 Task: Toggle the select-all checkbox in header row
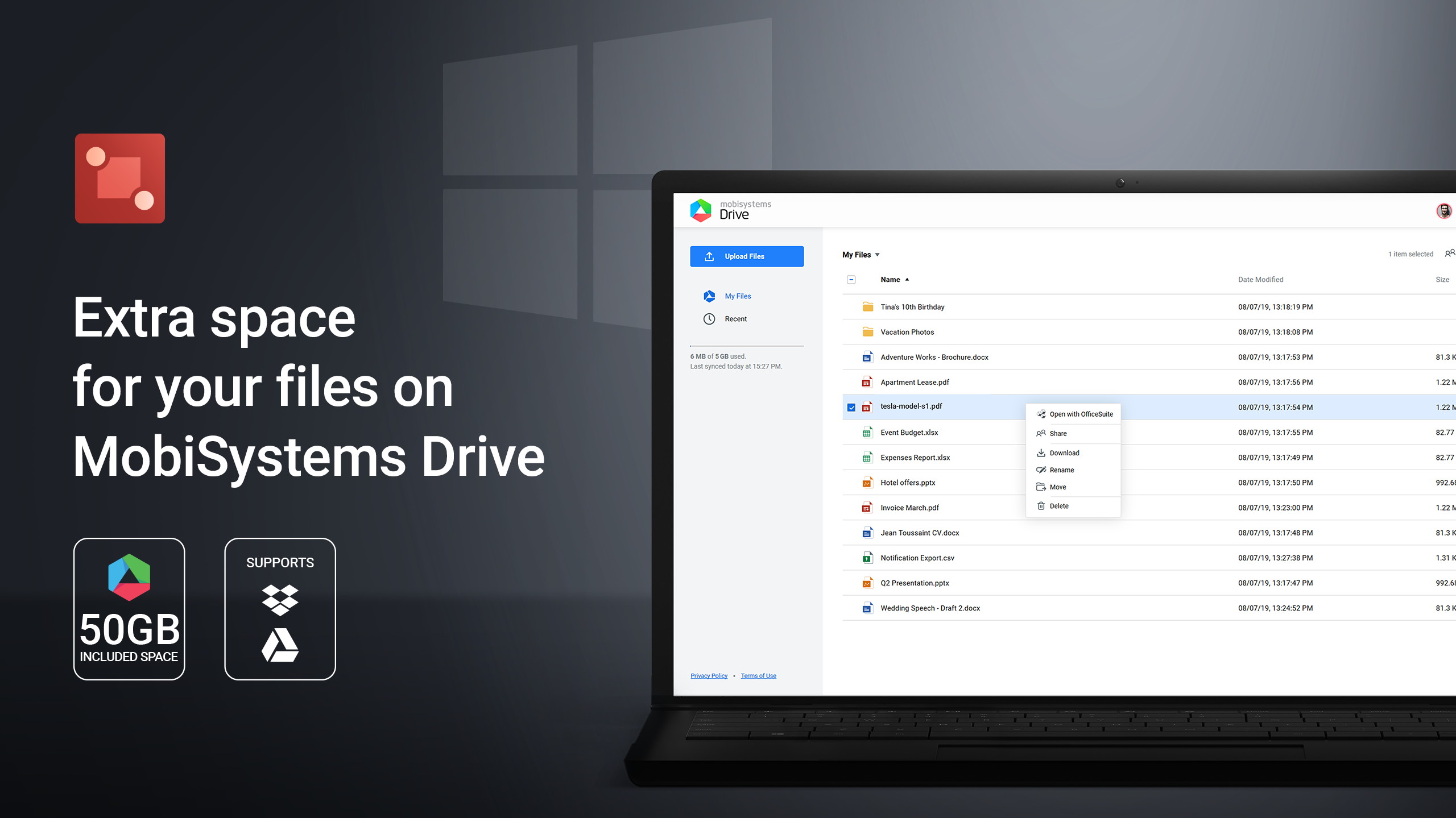[851, 280]
